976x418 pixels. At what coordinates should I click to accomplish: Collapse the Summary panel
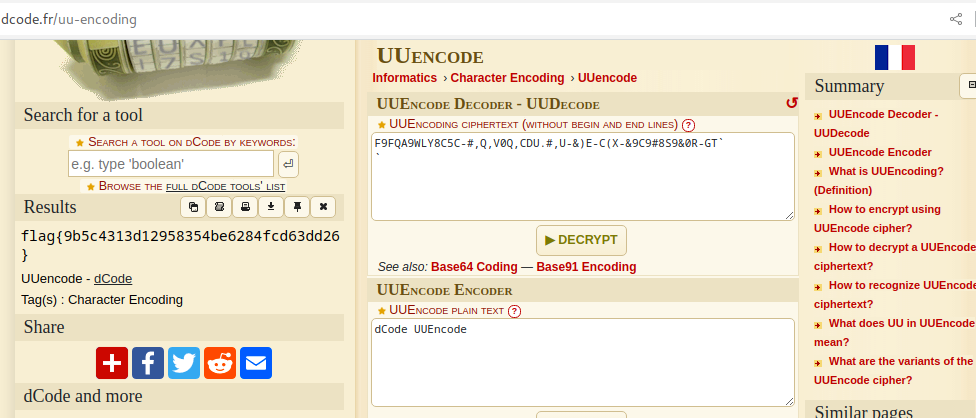point(971,85)
